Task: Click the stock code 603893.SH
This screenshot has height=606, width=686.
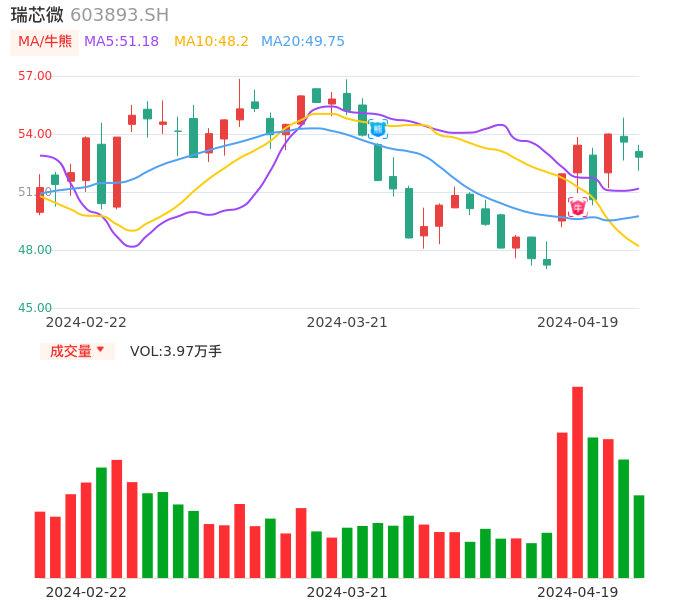Action: click(x=119, y=15)
